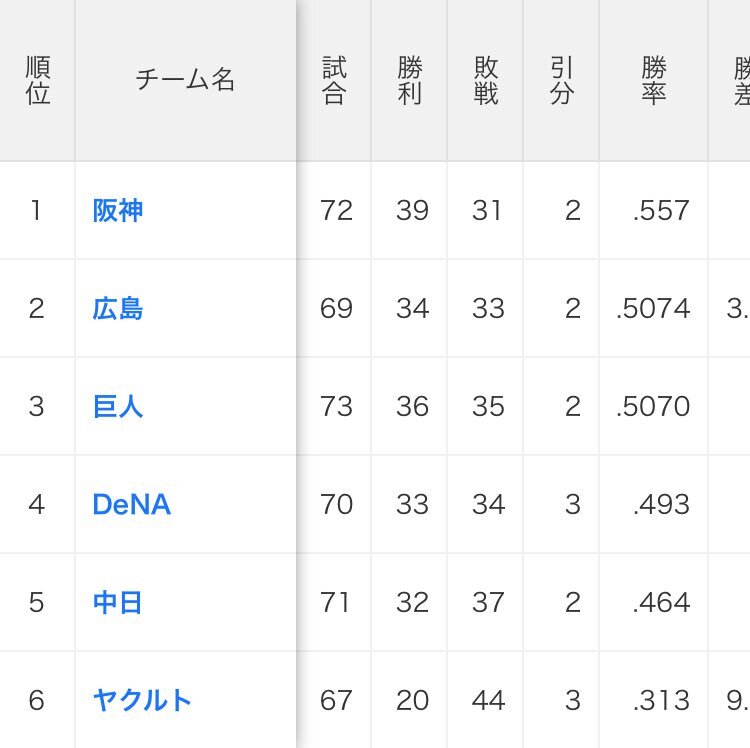Select 阪神's 39 wins cell
Viewport: 750px width, 748px height.
(x=409, y=210)
